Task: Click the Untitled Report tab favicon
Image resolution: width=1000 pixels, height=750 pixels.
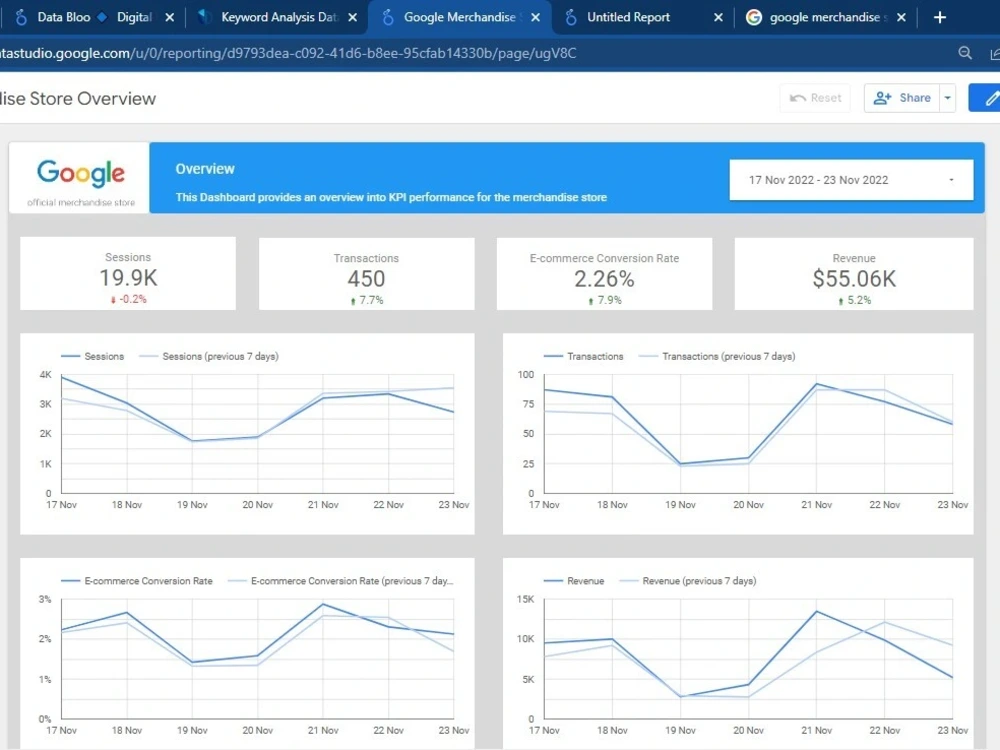Action: point(571,17)
